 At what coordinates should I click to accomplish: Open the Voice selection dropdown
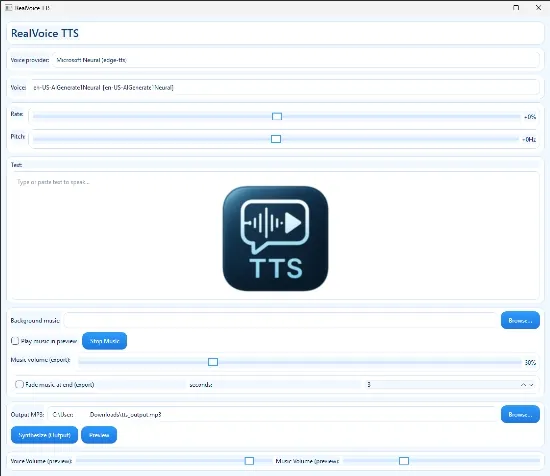click(x=284, y=87)
